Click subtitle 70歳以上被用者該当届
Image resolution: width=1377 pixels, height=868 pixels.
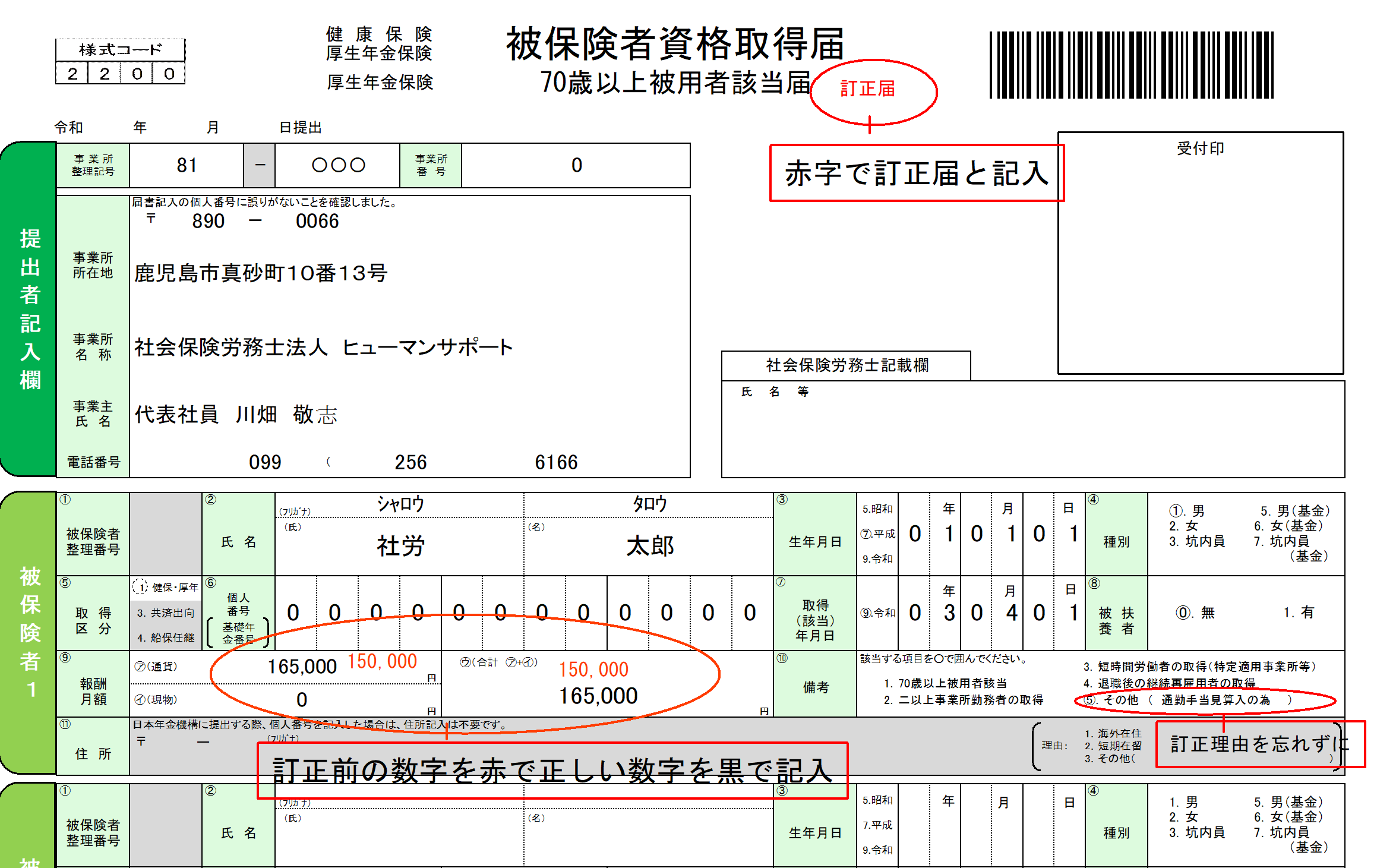pos(675,83)
